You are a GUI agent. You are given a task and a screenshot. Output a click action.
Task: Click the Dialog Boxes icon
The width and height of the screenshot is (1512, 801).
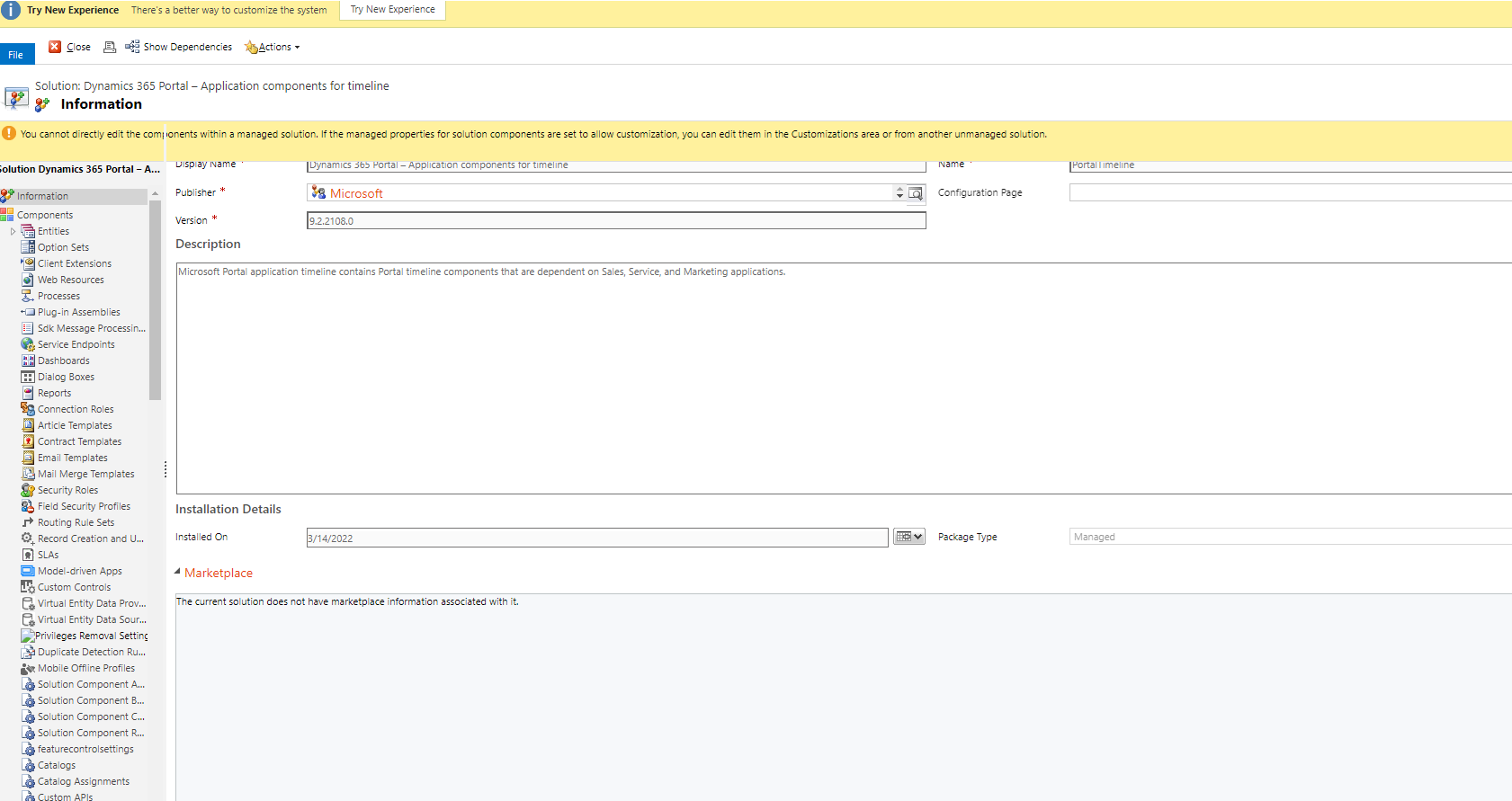28,377
